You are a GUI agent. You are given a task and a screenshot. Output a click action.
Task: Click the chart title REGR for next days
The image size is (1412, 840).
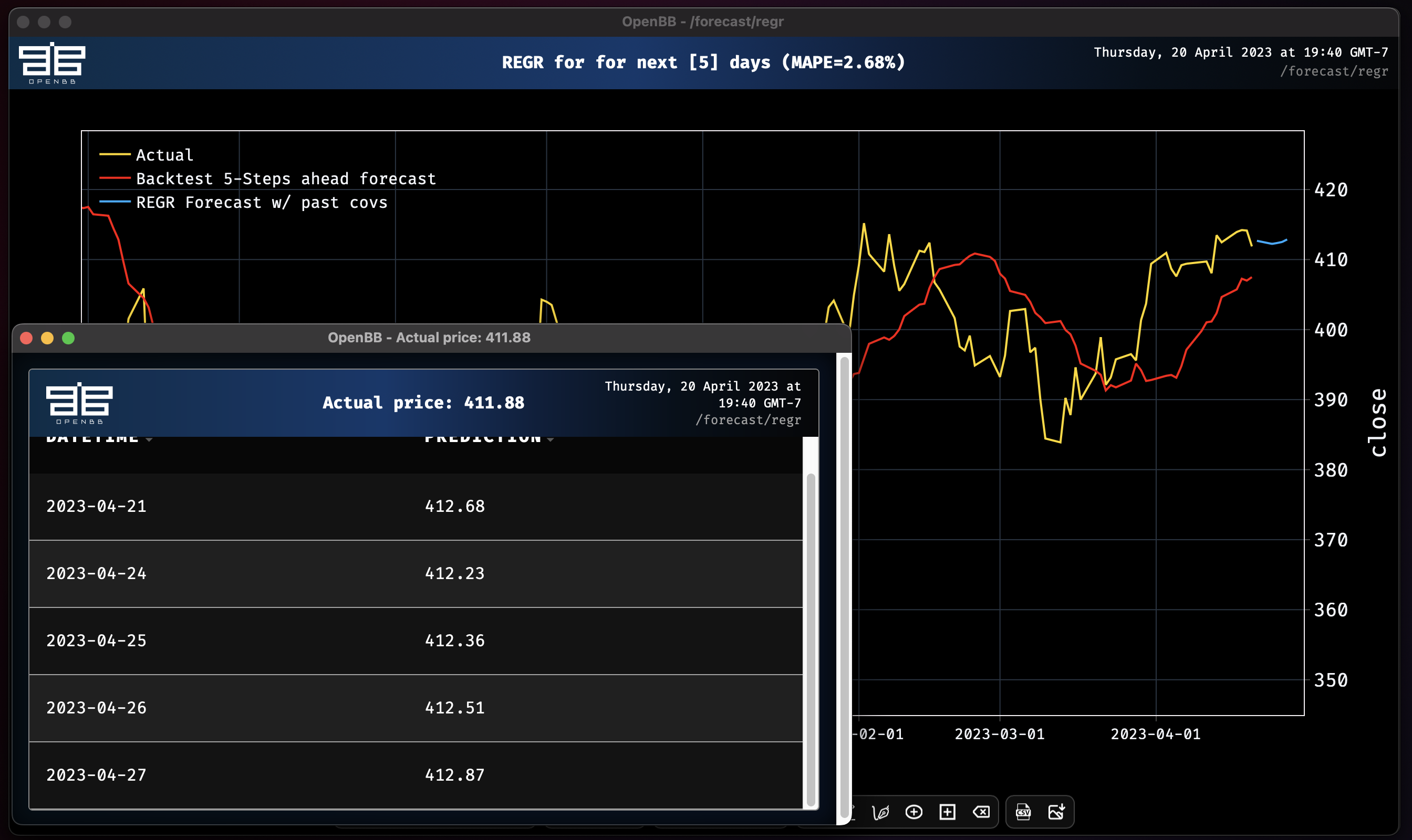coord(703,62)
